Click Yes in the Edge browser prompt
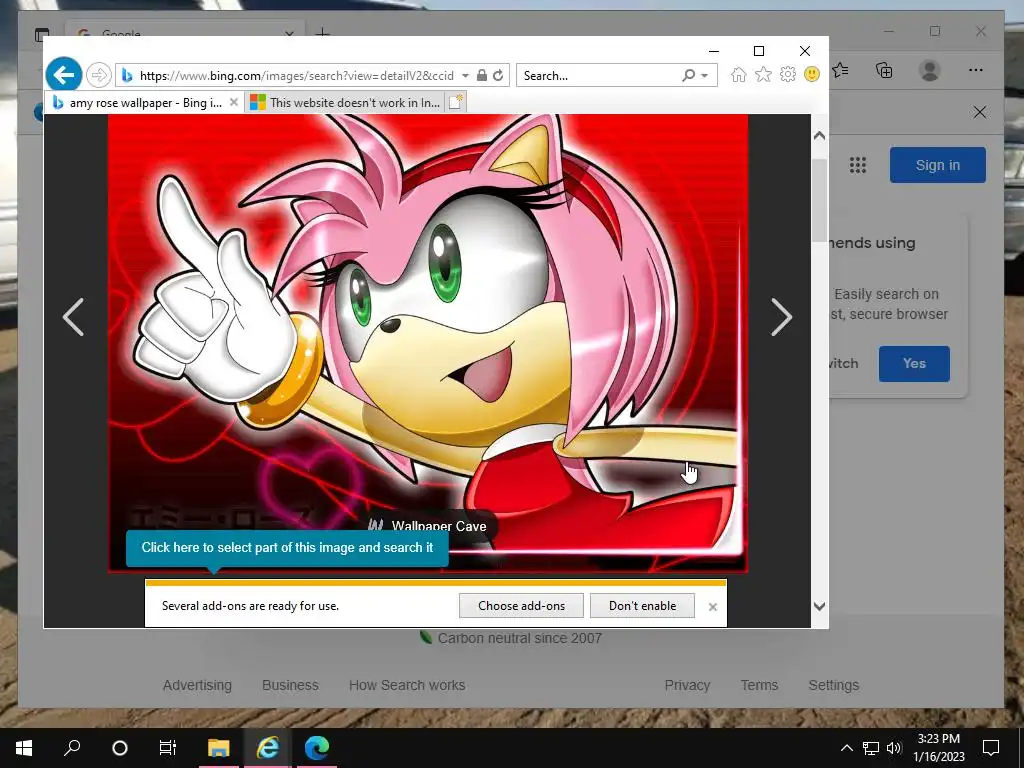 [914, 364]
